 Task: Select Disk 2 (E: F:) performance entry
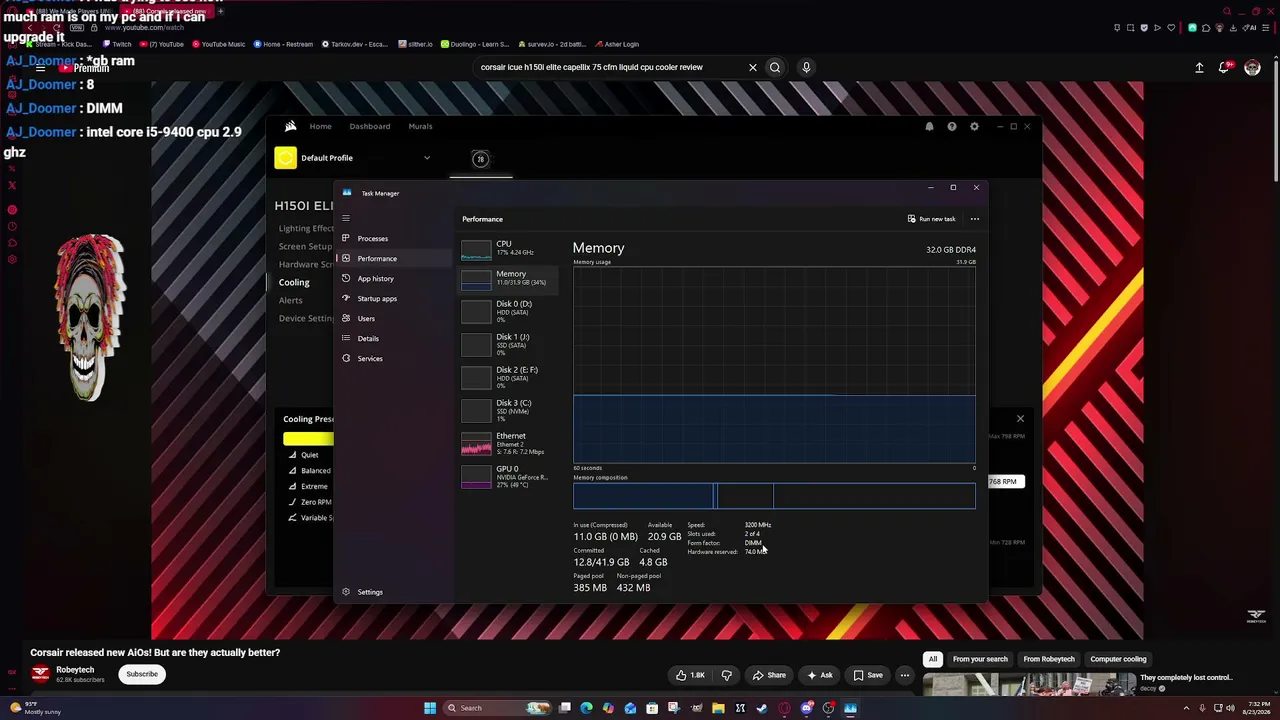(508, 377)
